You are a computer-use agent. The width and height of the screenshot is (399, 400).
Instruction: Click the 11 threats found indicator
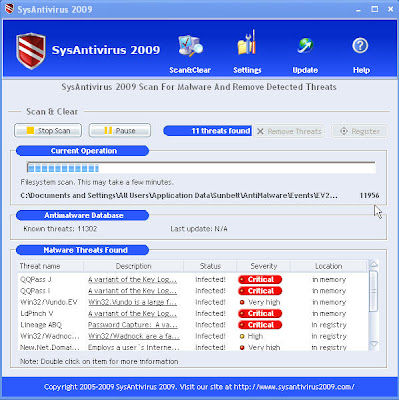[207, 131]
